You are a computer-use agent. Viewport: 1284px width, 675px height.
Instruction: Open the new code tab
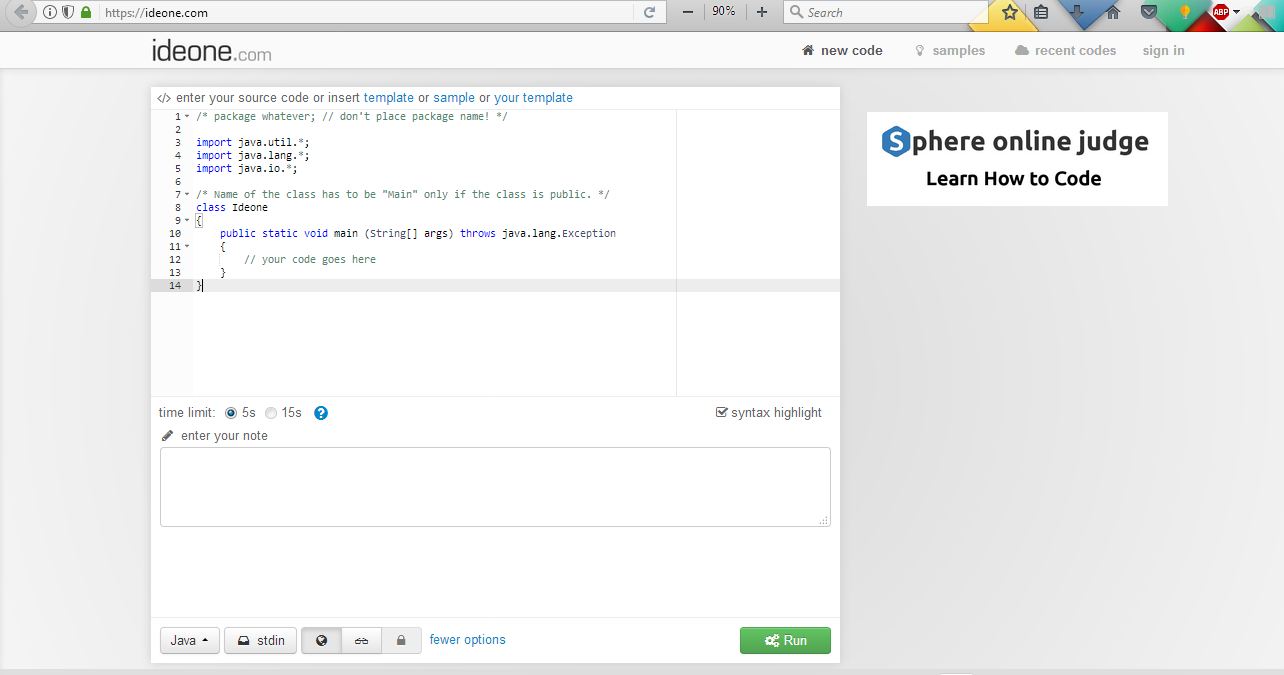click(x=842, y=51)
